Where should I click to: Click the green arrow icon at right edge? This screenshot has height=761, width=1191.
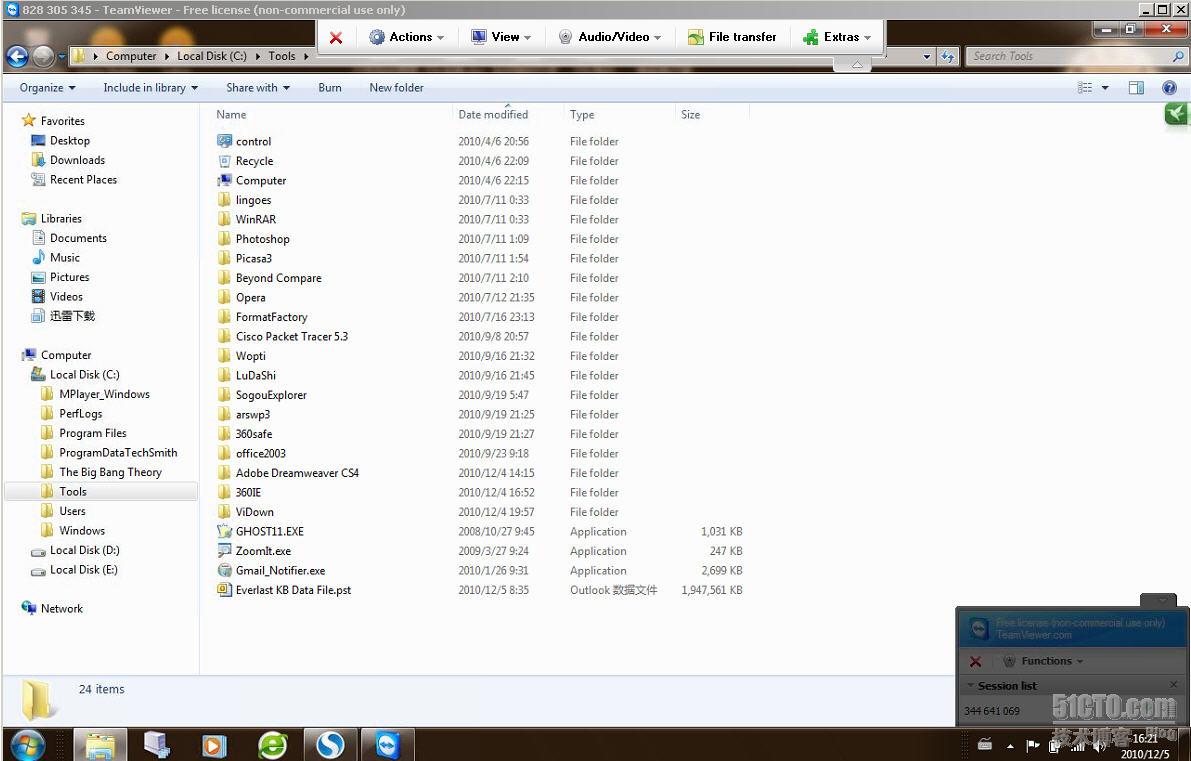point(1176,115)
